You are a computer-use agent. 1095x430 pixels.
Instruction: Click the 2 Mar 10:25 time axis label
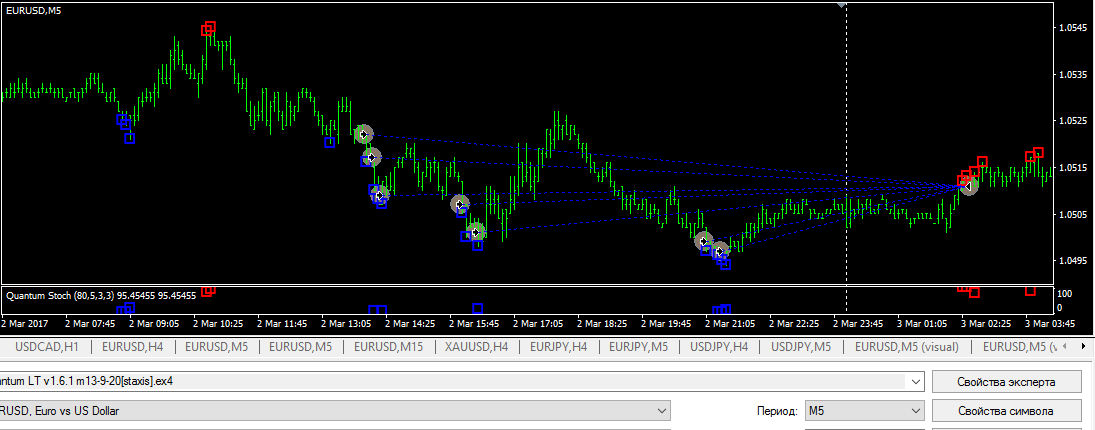pos(217,324)
